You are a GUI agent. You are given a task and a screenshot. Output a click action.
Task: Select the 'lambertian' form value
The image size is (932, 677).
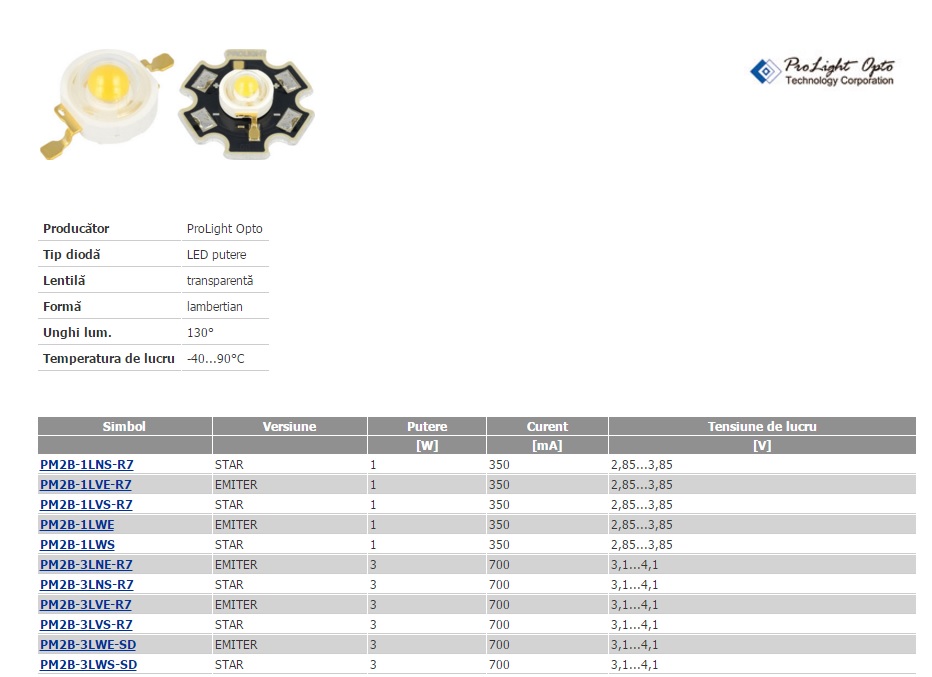point(215,307)
